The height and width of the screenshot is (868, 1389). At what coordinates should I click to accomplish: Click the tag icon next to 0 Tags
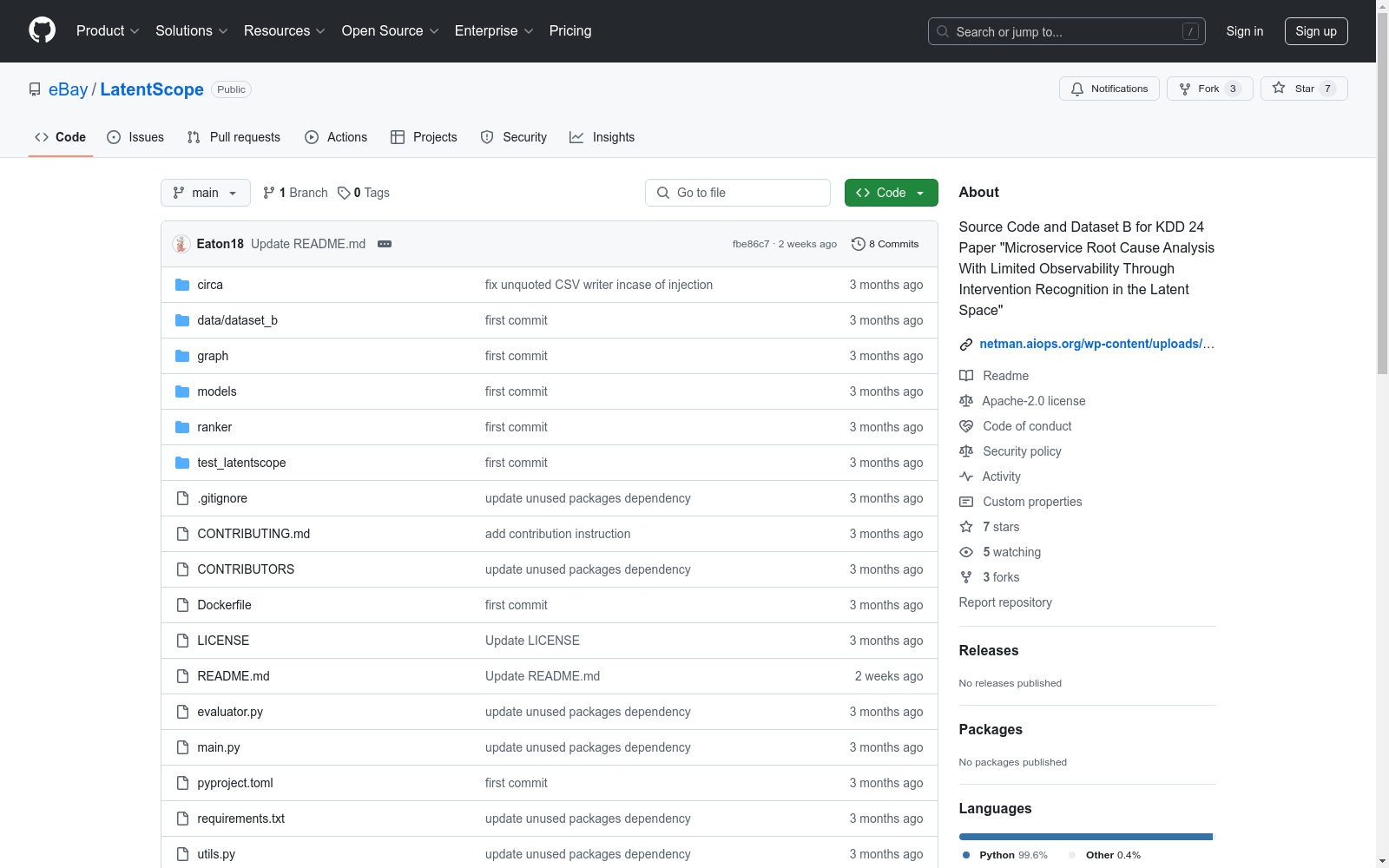(344, 193)
